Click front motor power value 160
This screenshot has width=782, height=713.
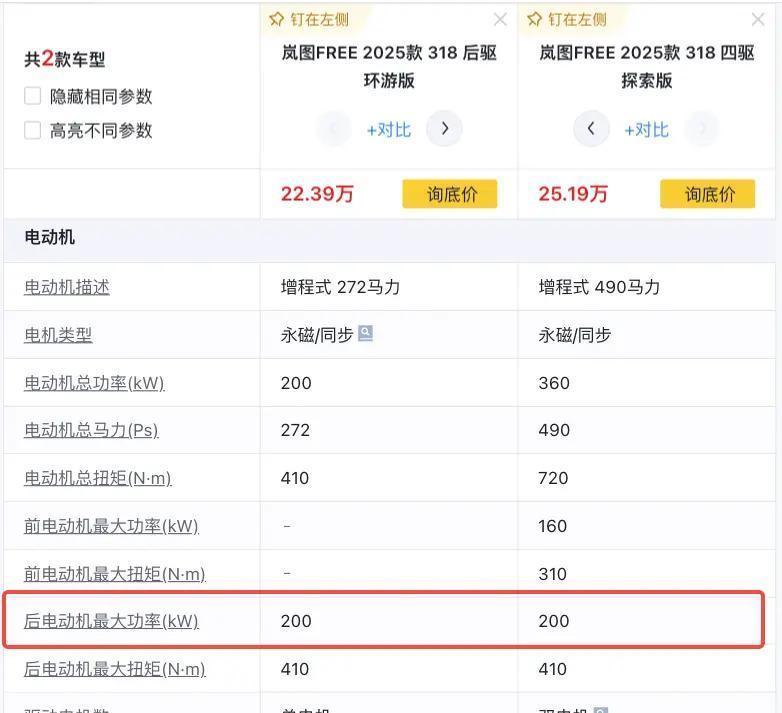tap(553, 526)
